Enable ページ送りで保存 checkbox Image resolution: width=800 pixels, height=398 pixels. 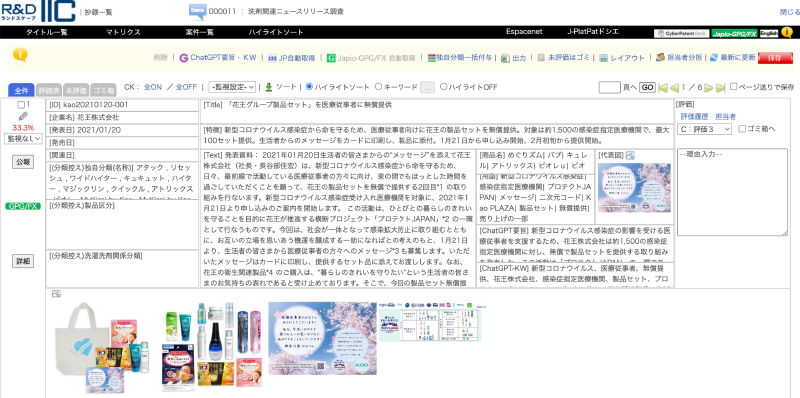coord(734,86)
